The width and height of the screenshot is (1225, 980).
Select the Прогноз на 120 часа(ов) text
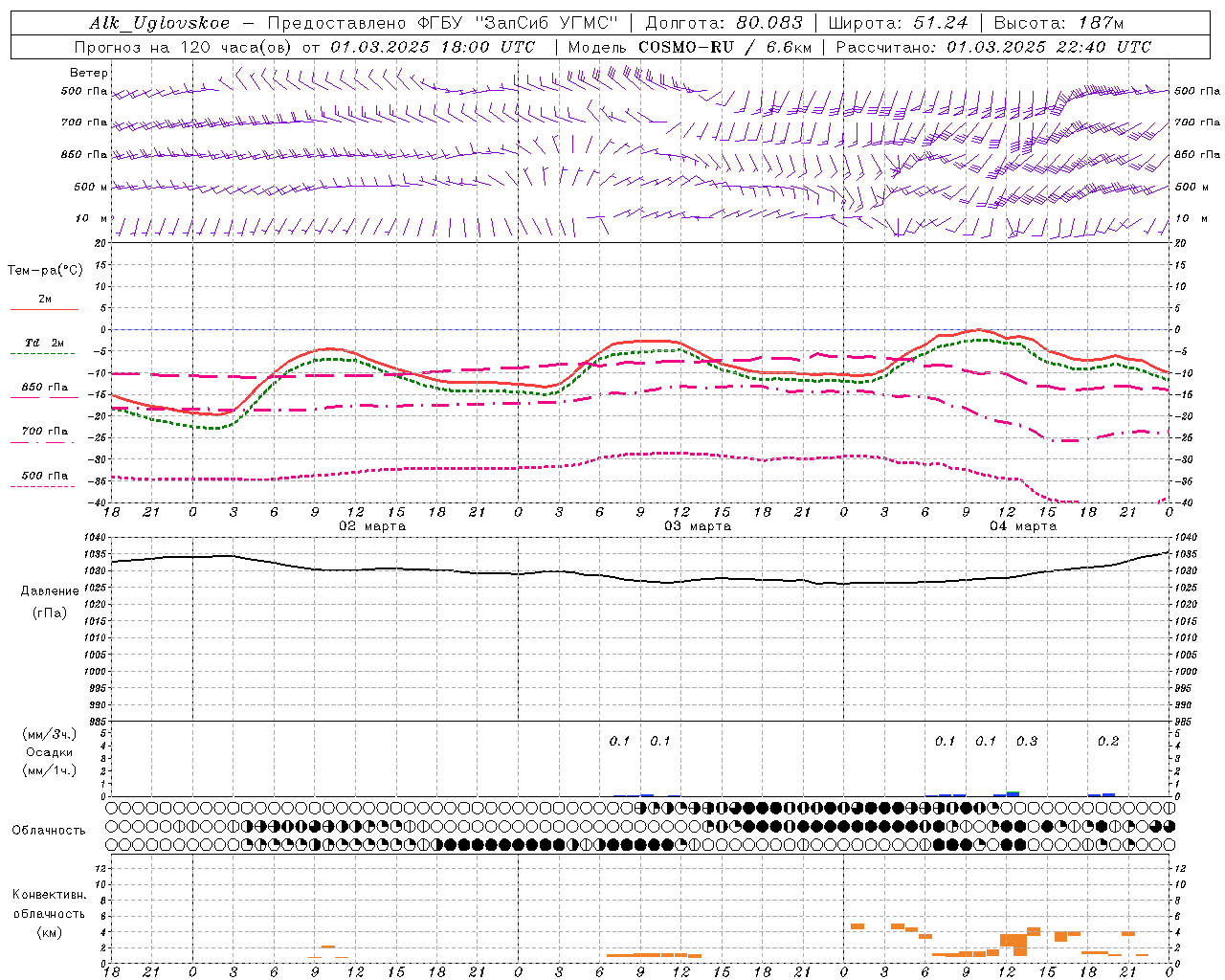(x=184, y=47)
